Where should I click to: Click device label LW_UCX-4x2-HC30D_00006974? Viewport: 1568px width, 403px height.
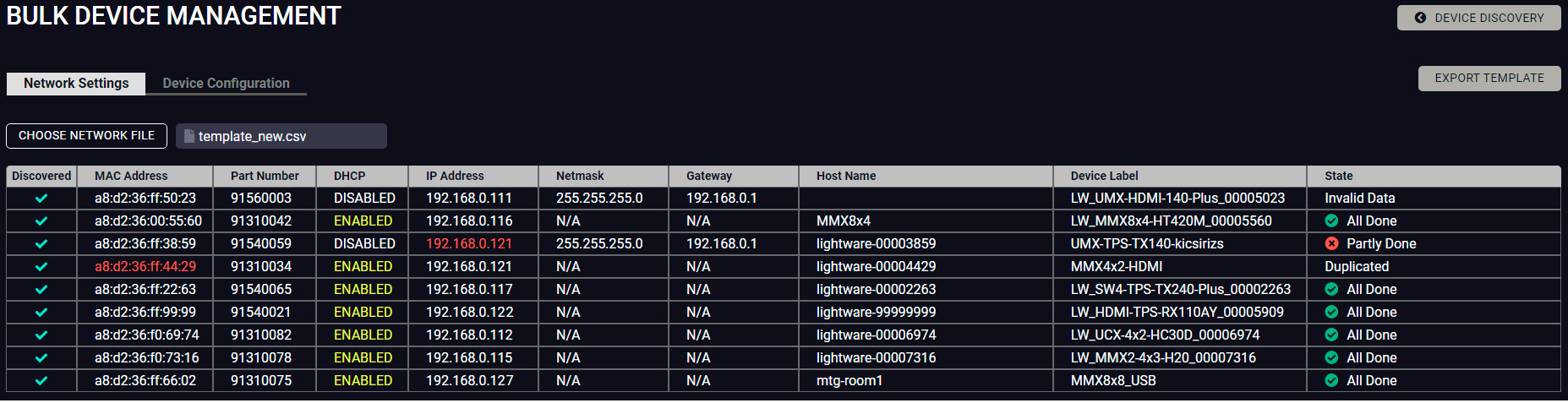click(x=1166, y=335)
